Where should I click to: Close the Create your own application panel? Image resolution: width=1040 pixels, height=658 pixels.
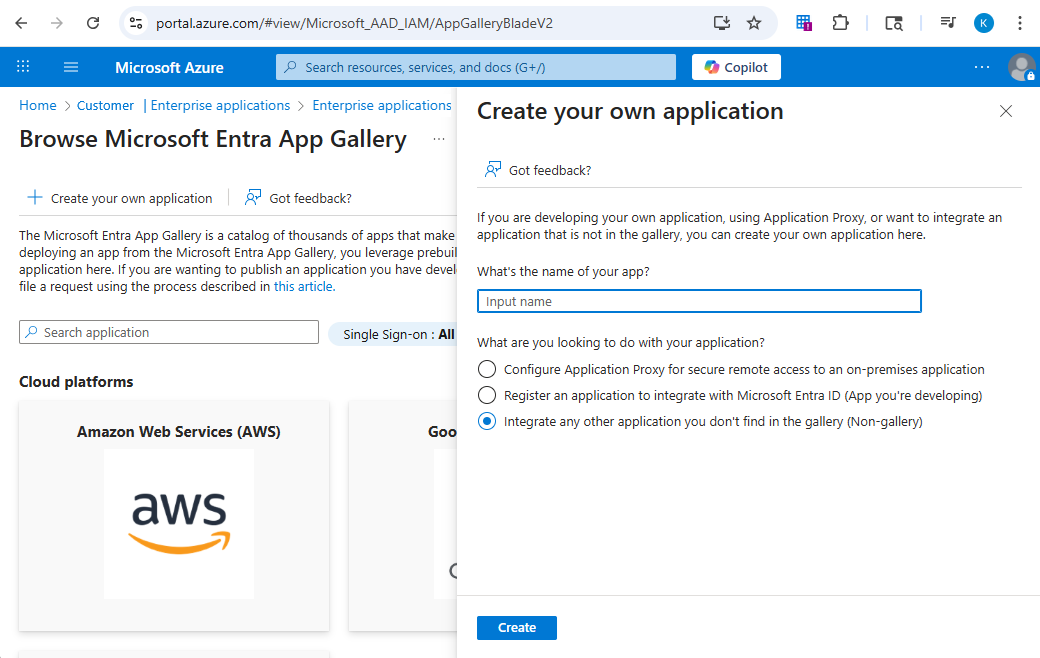(x=1006, y=111)
